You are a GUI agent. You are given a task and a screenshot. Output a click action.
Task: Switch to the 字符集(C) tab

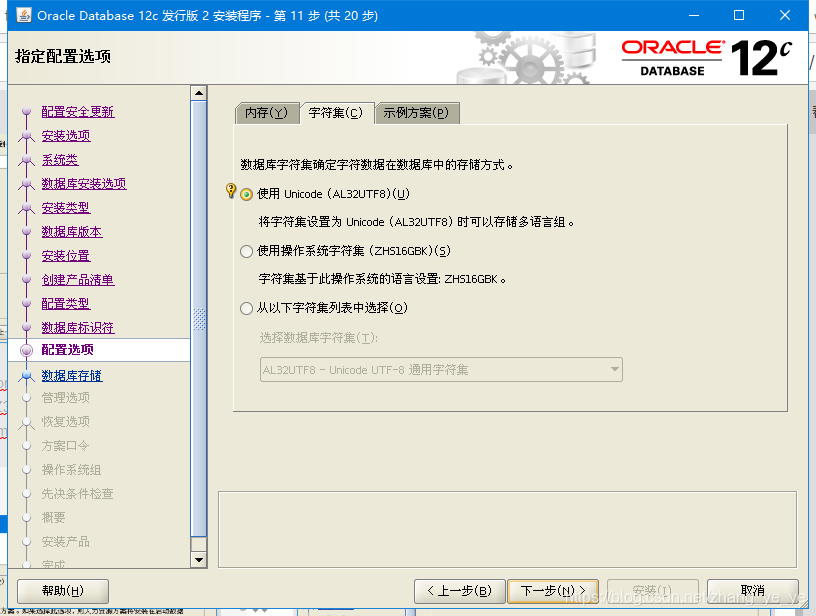click(336, 113)
